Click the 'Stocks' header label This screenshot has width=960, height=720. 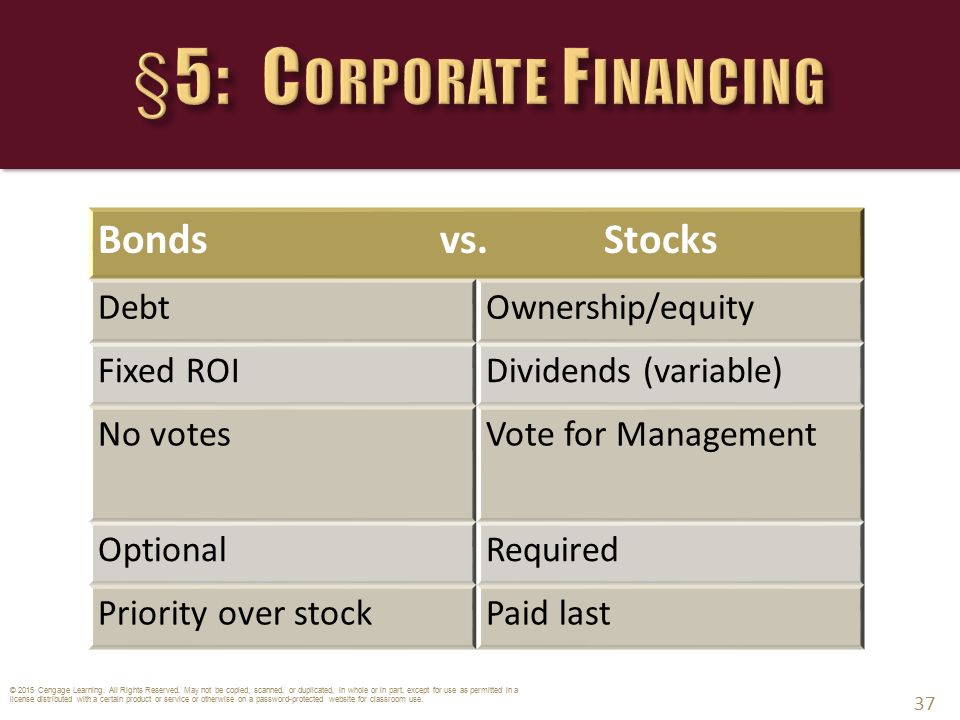coord(660,239)
